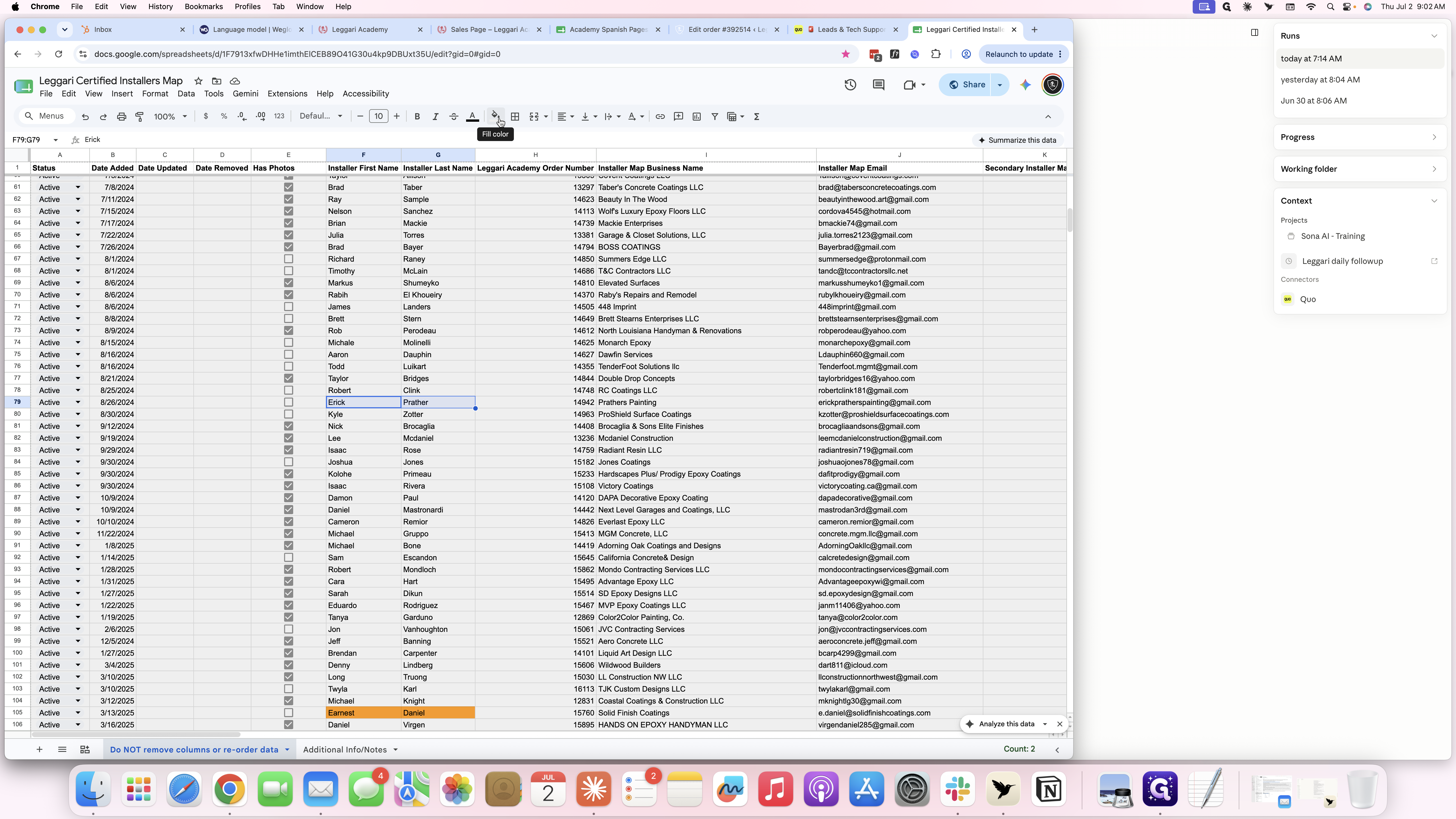Viewport: 1456px width, 819px height.
Task: Open the Share options dropdown arrow
Action: tap(999, 85)
